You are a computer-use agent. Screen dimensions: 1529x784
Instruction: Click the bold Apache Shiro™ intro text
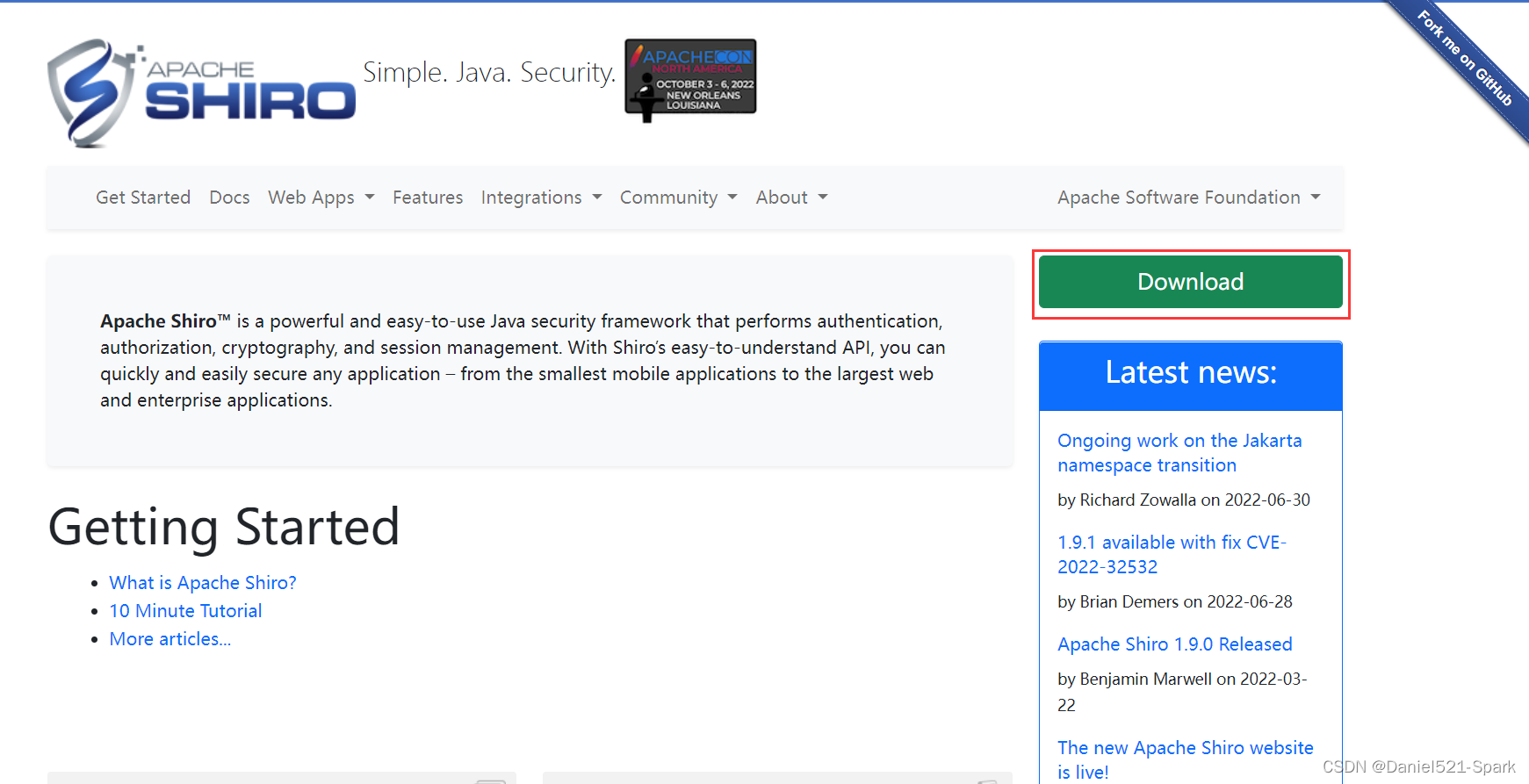(165, 321)
